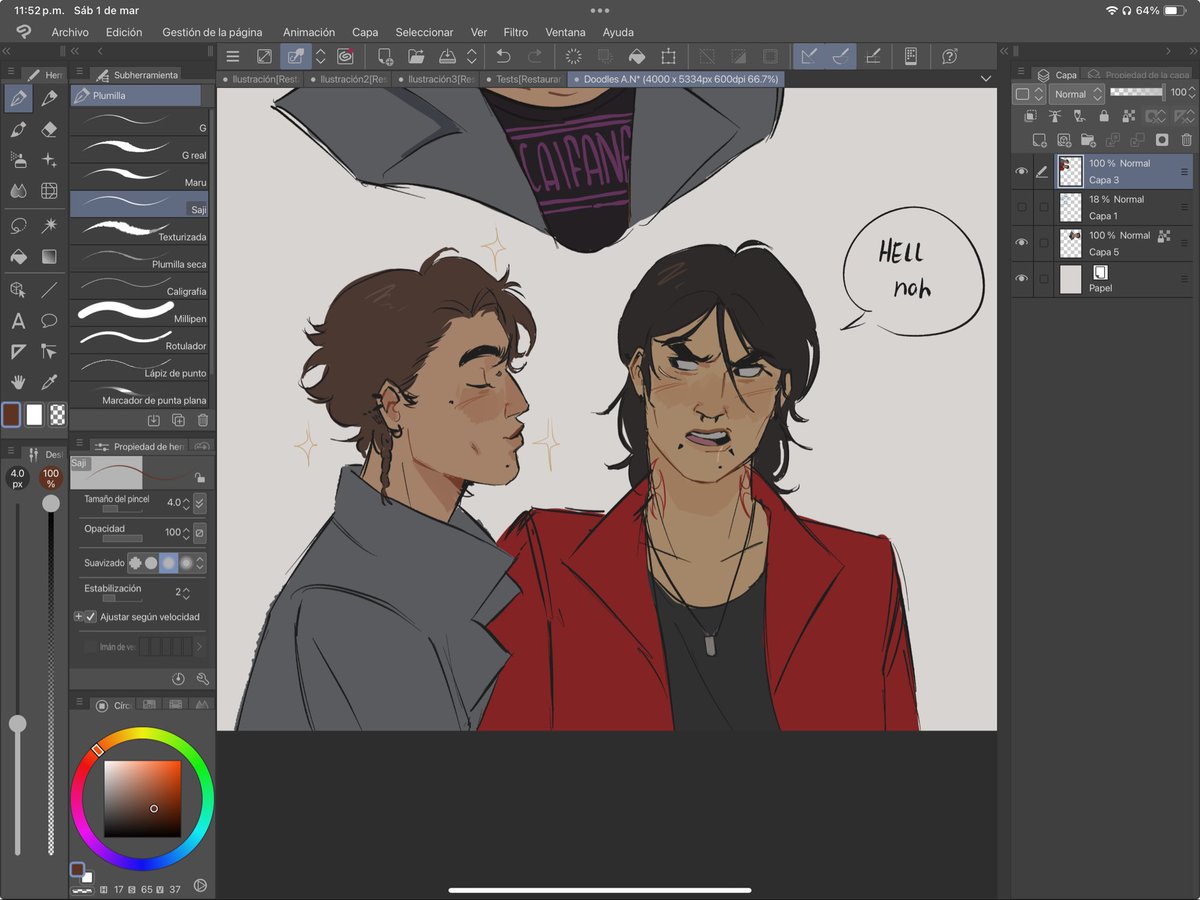Open the Archivo menu
Image resolution: width=1200 pixels, height=900 pixels.
pos(70,32)
